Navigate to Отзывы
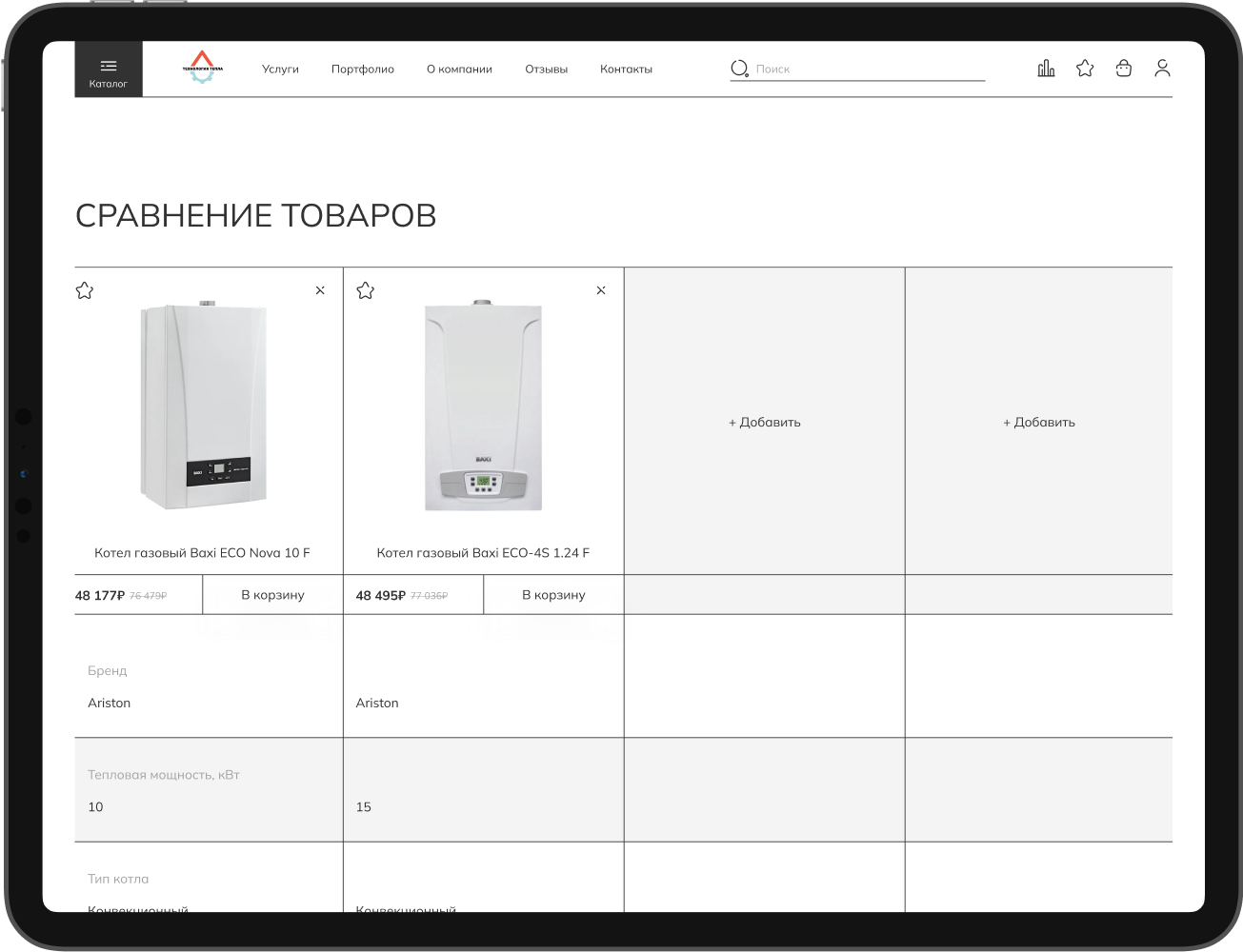1243x952 pixels. click(546, 69)
